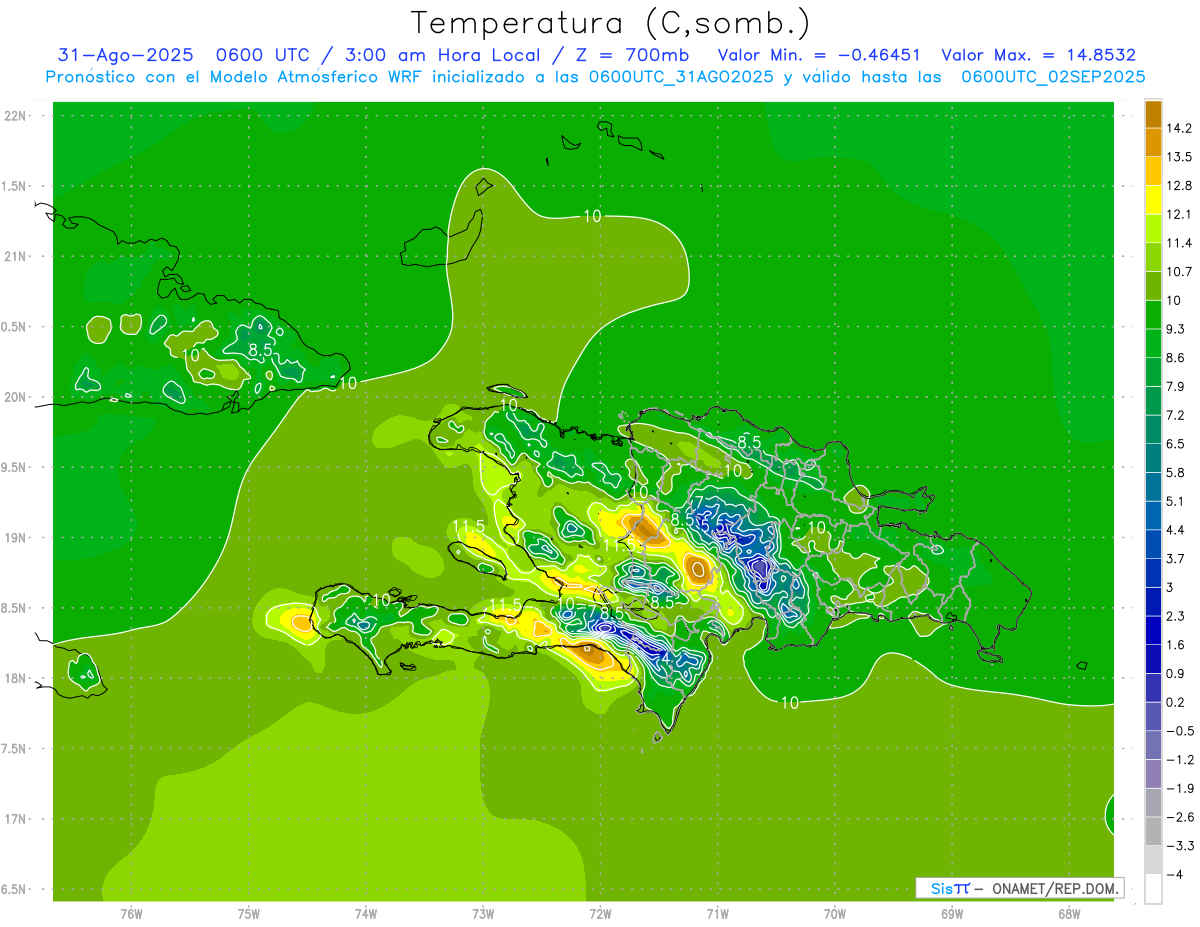Click the '17N' latitude axis label
The image size is (1200, 927).
[15, 820]
